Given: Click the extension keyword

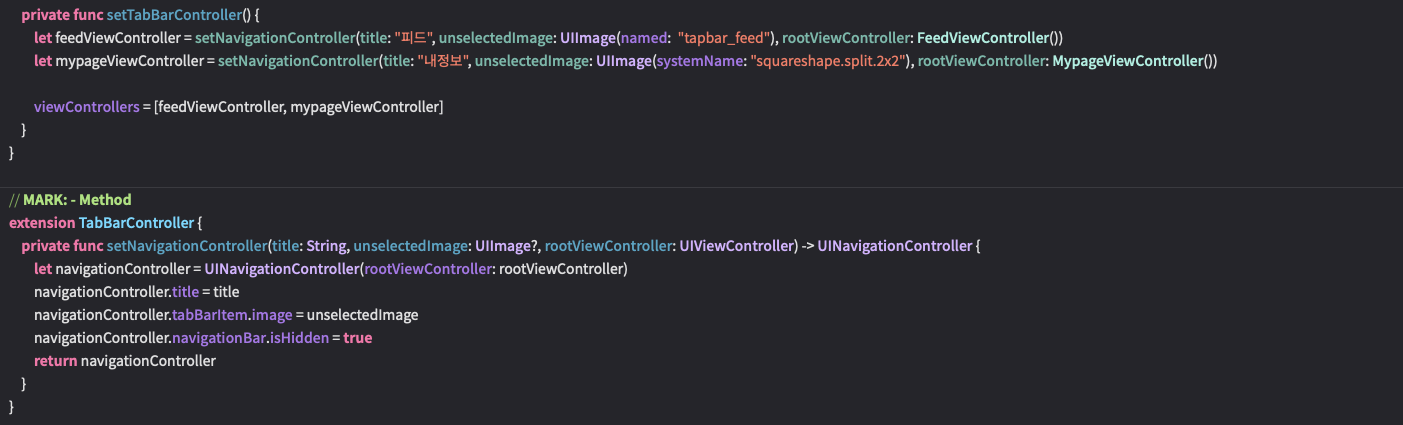Looking at the screenshot, I should [x=40, y=222].
